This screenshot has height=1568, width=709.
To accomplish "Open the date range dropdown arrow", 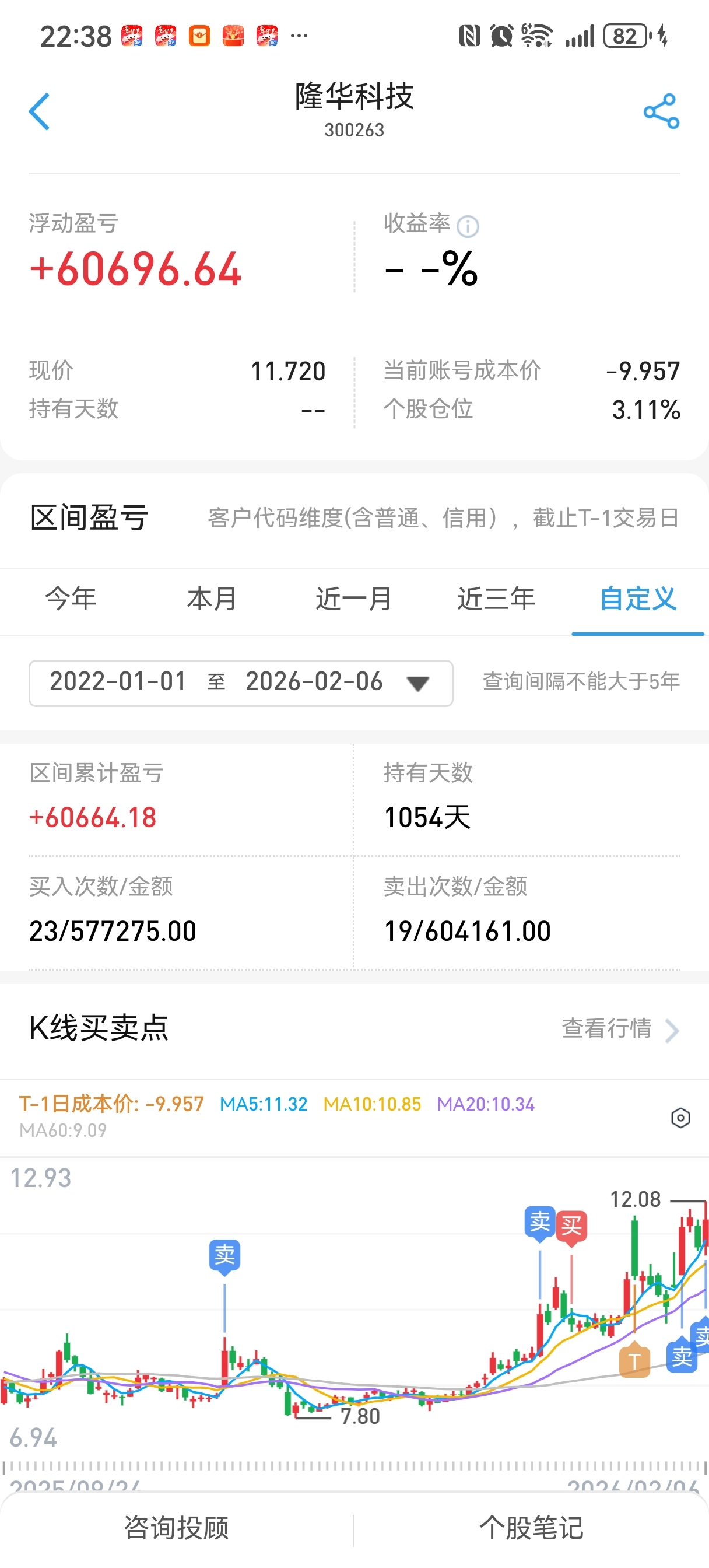I will (418, 684).
